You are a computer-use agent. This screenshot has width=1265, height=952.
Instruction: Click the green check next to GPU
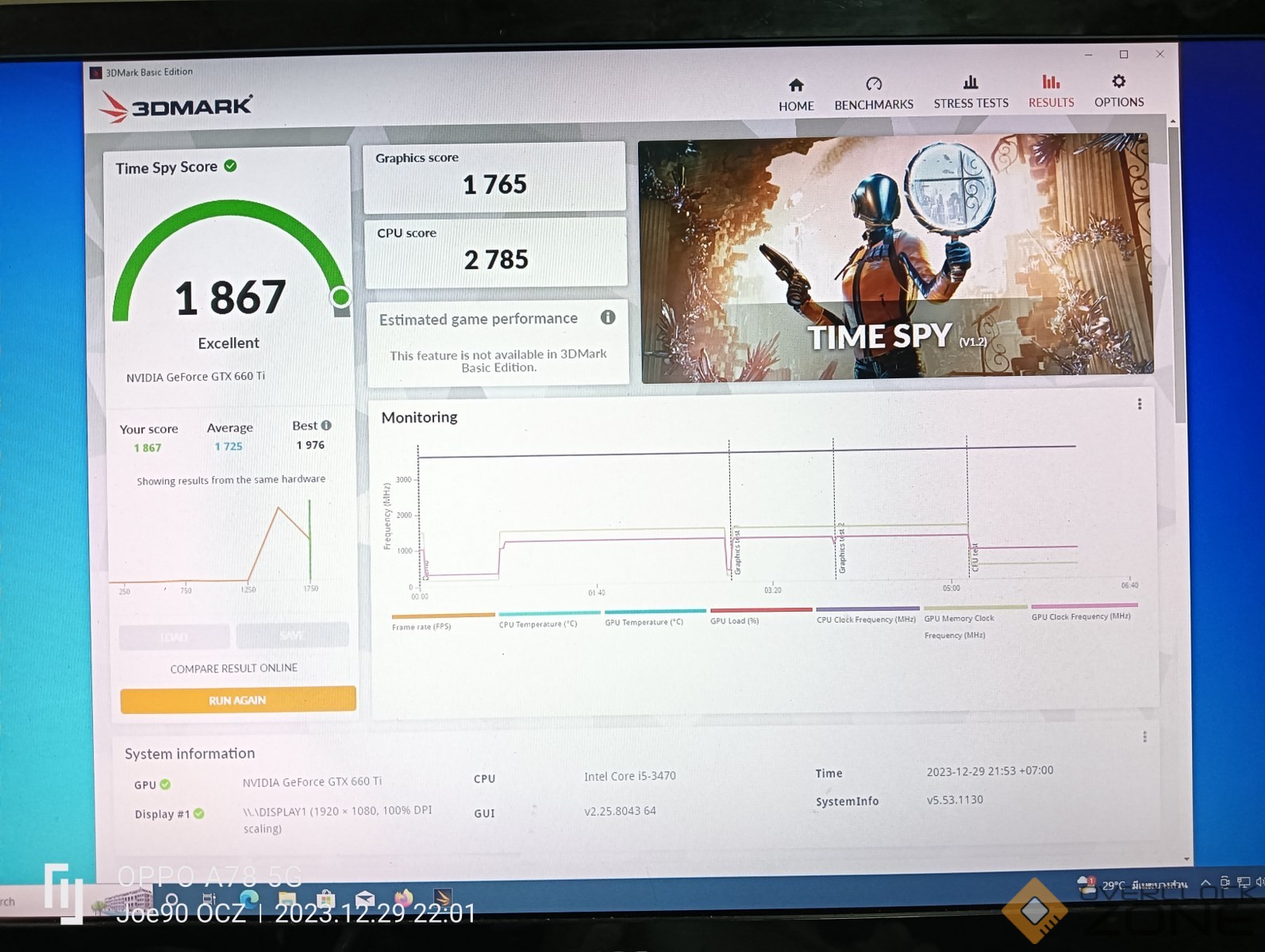tap(165, 784)
